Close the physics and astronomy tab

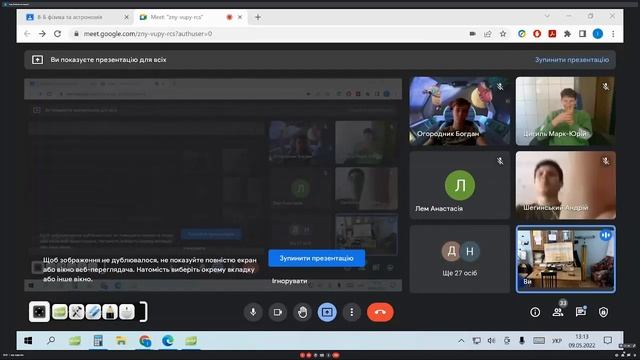(126, 17)
